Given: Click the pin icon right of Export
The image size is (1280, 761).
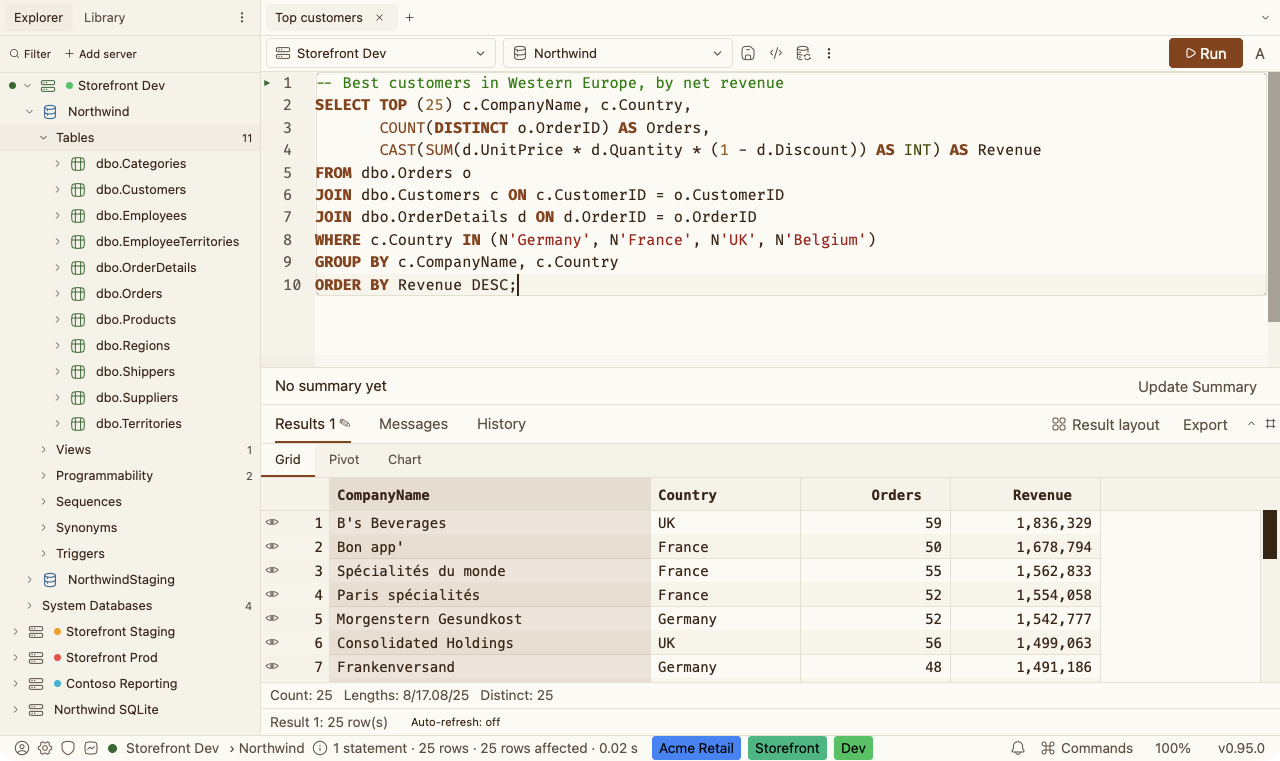Looking at the screenshot, I should click(x=1271, y=424).
